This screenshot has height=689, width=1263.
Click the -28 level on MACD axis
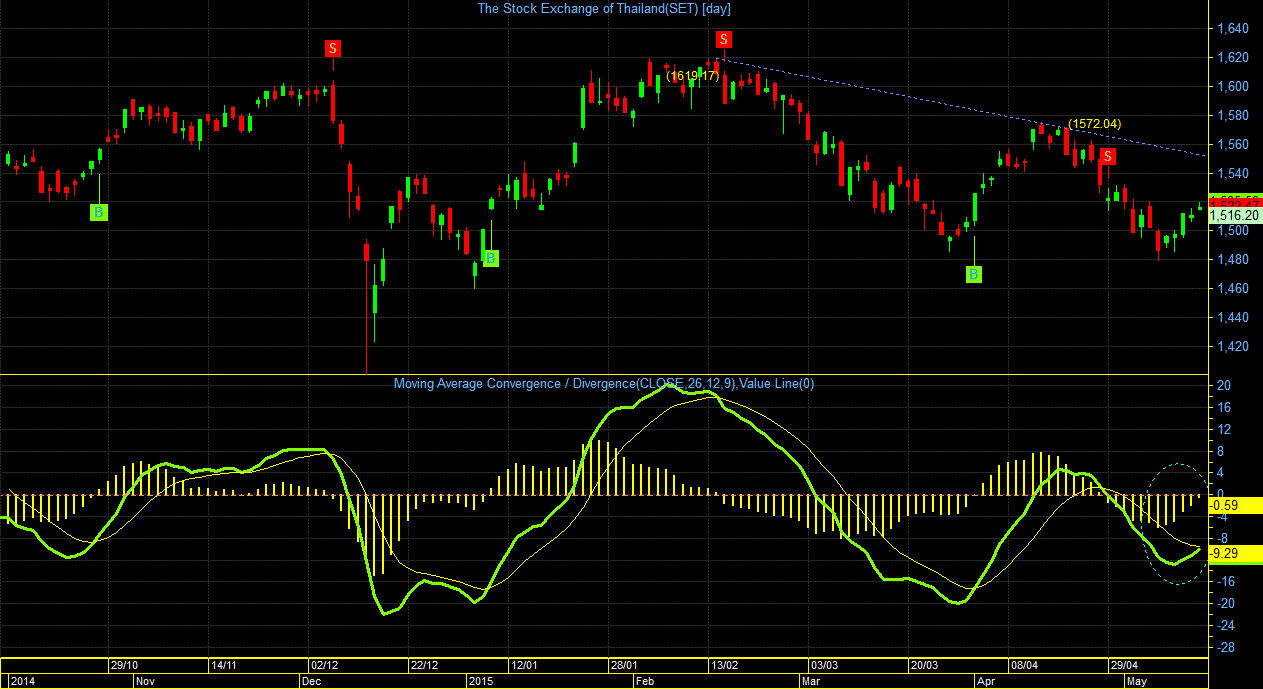[1226, 647]
